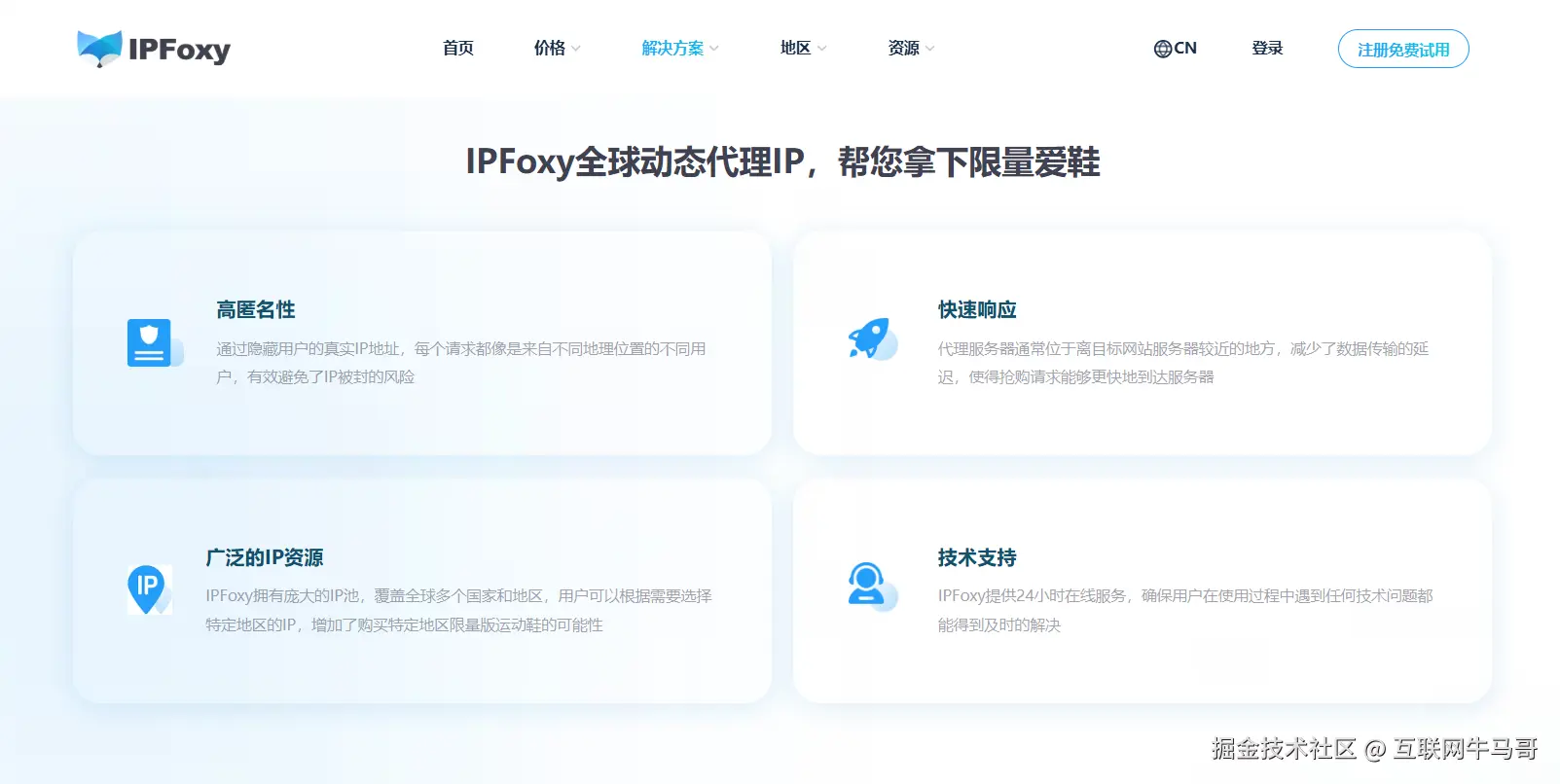Click the 快速响应 card title

[x=977, y=309]
